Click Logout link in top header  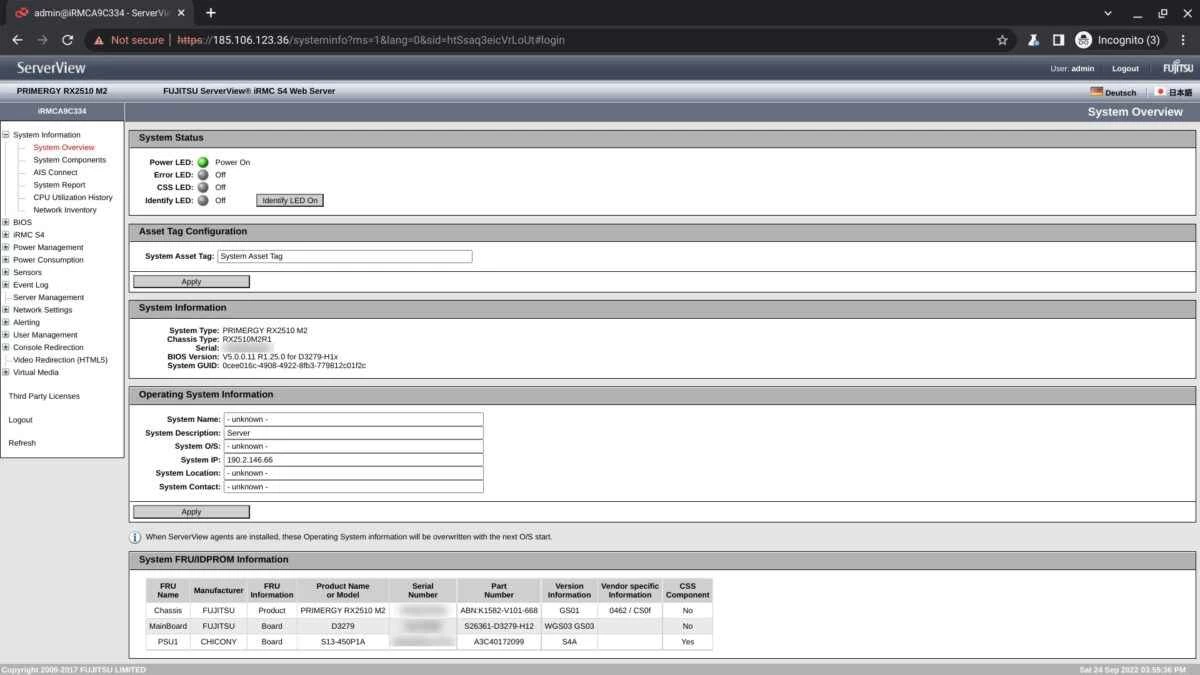point(1125,69)
